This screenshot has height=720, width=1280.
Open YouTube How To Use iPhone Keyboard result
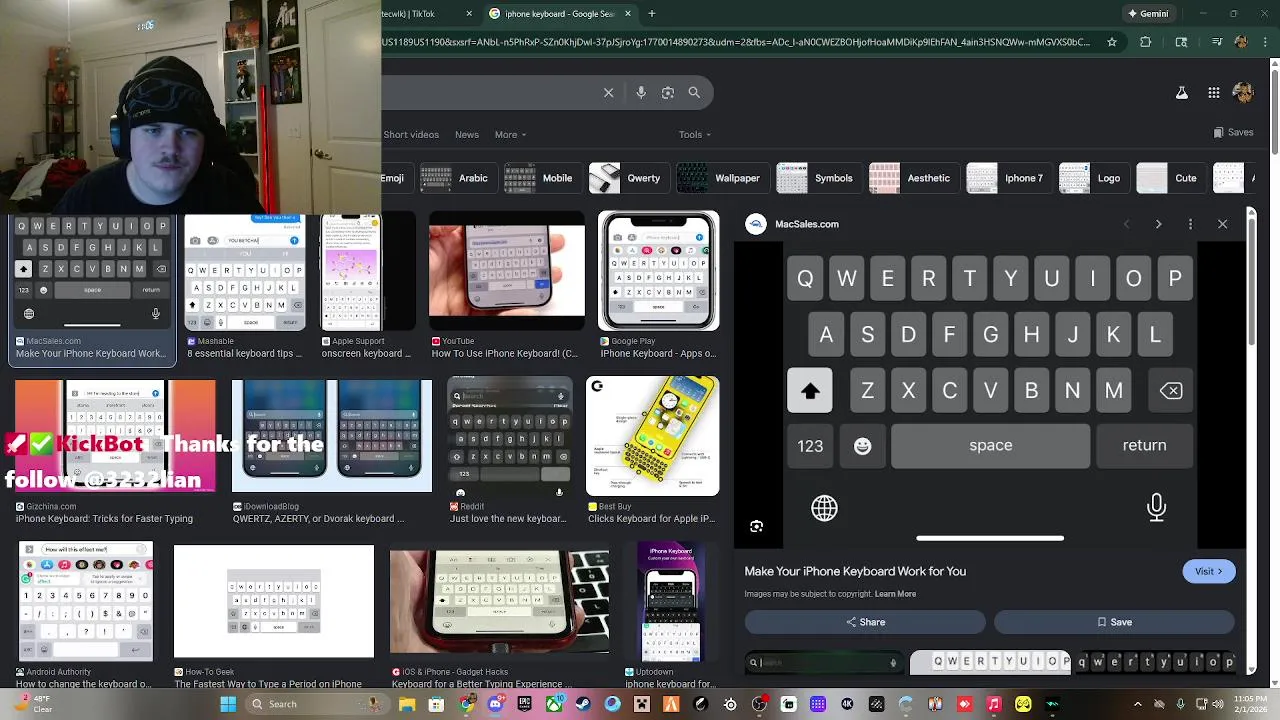(507, 285)
